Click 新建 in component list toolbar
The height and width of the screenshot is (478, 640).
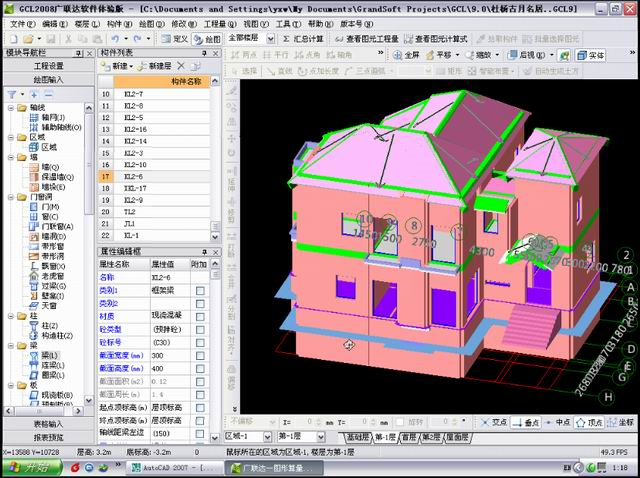(116, 66)
